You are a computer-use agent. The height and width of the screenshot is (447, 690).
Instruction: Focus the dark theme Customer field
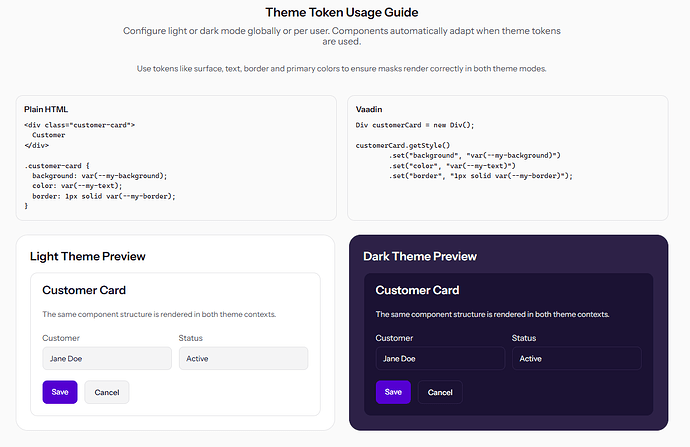440,358
